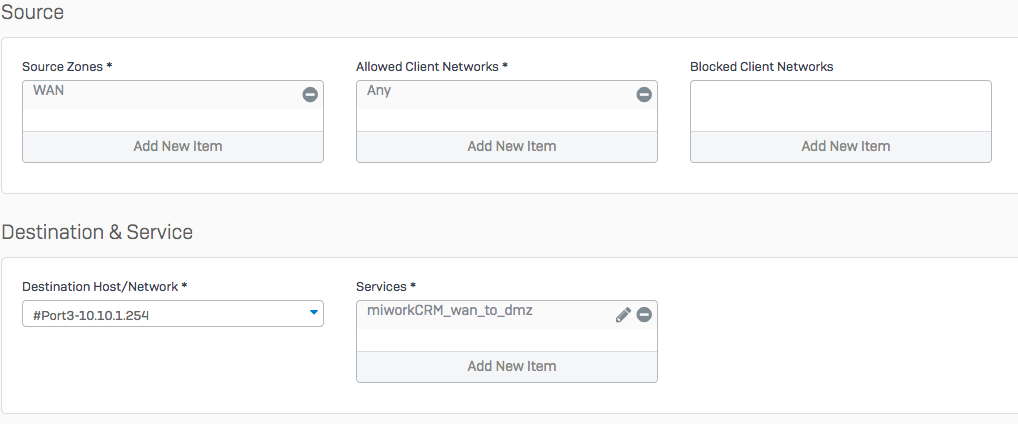Click the empty Blocked Client Networks list box
Viewport: 1018px width, 424px height.
pyautogui.click(x=841, y=106)
